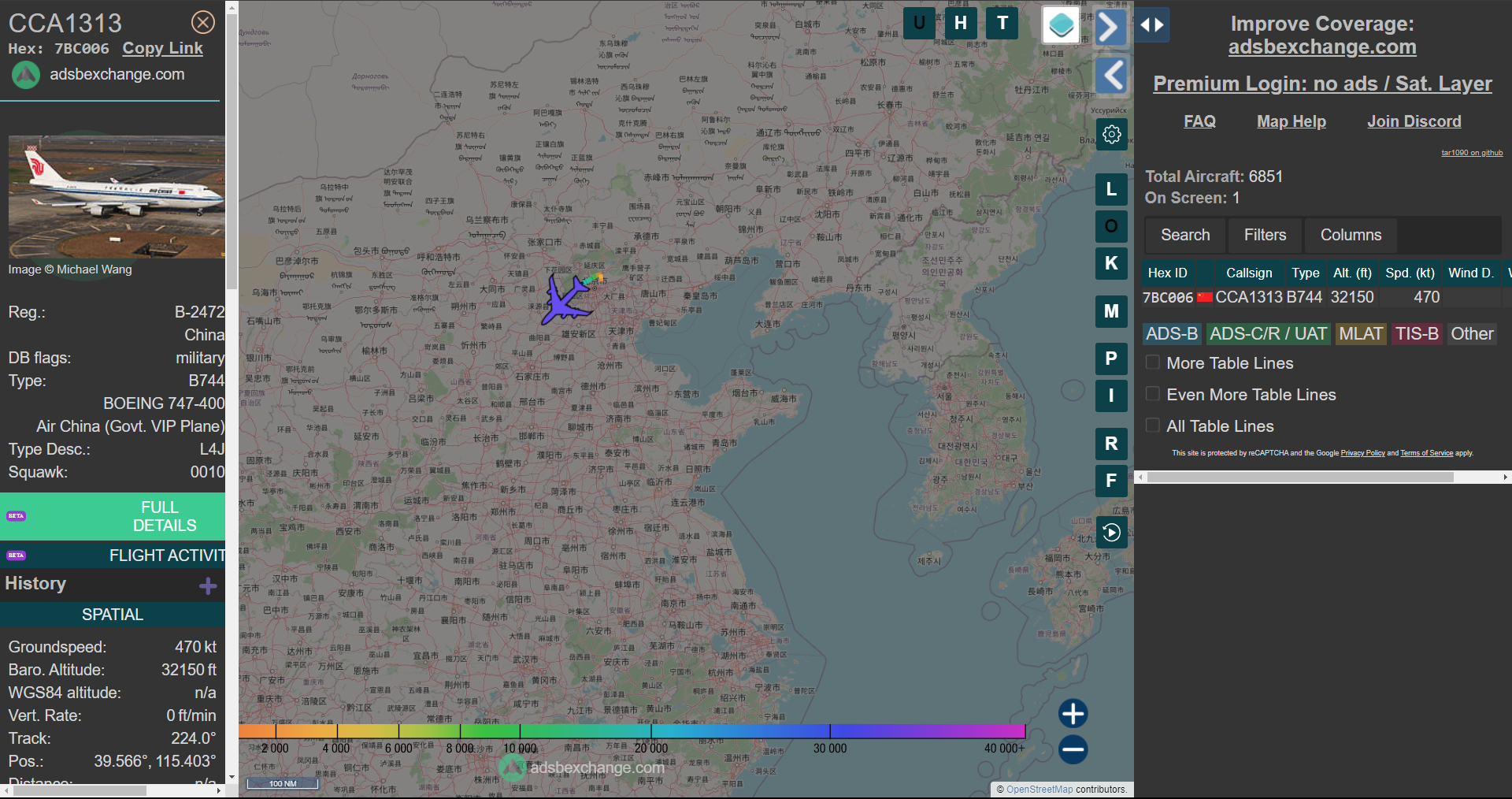This screenshot has width=1512, height=799.
Task: Zoom out with the minus button
Action: coord(1073,749)
